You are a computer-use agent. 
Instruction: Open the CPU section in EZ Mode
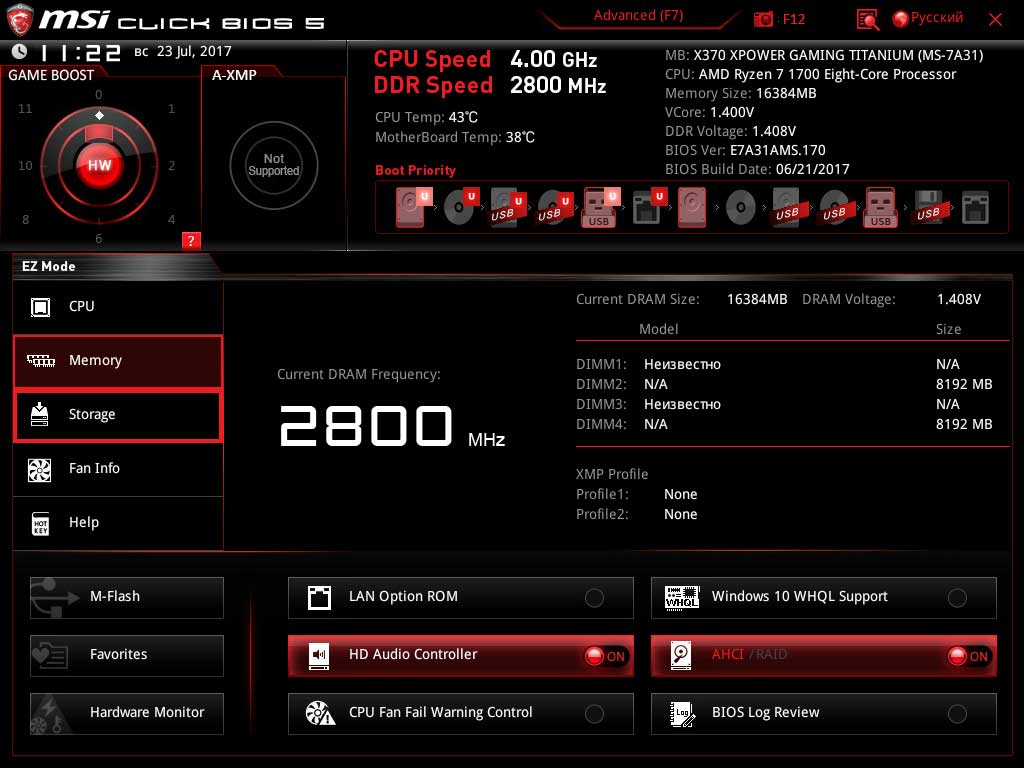click(x=118, y=306)
